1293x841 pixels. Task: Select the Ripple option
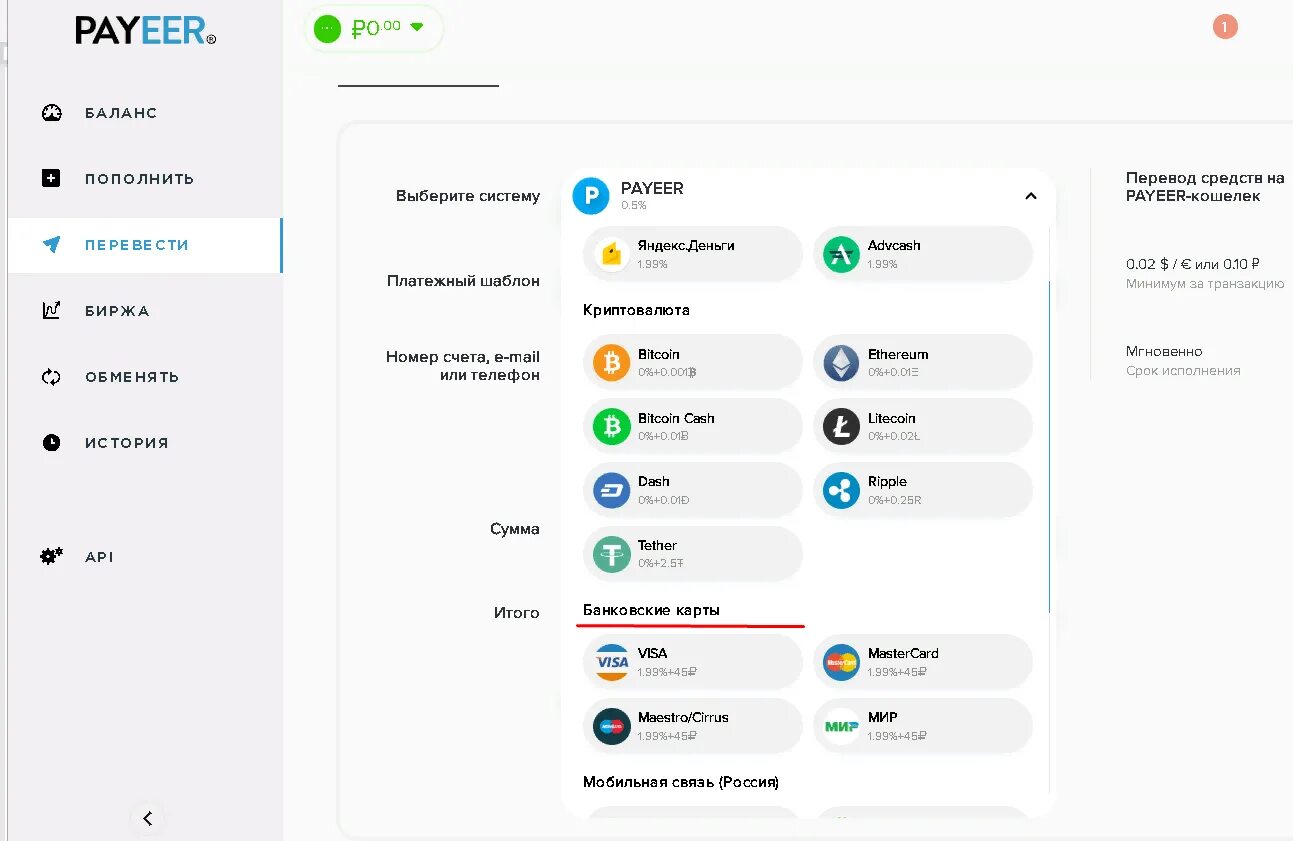(x=923, y=490)
